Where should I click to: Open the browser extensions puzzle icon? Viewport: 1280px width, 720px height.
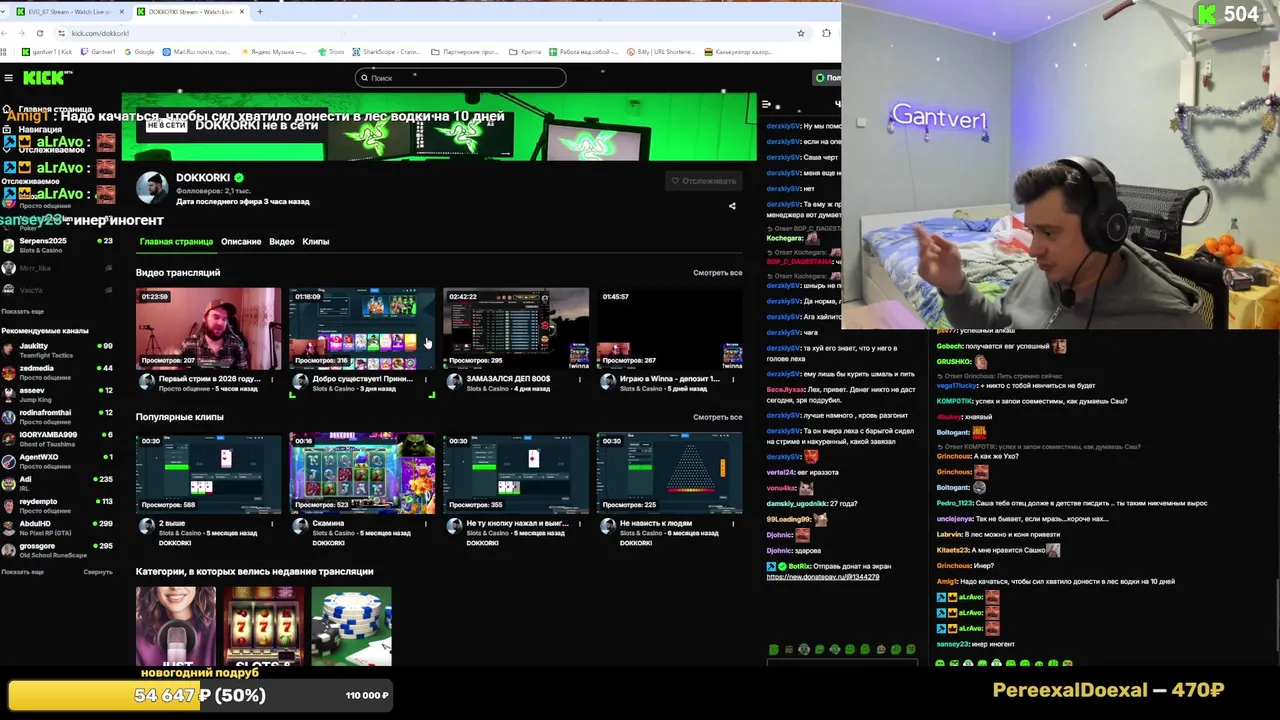pyautogui.click(x=826, y=33)
